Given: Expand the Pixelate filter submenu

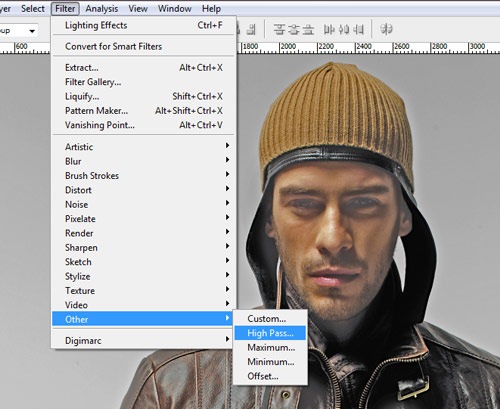Looking at the screenshot, I should pos(143,218).
